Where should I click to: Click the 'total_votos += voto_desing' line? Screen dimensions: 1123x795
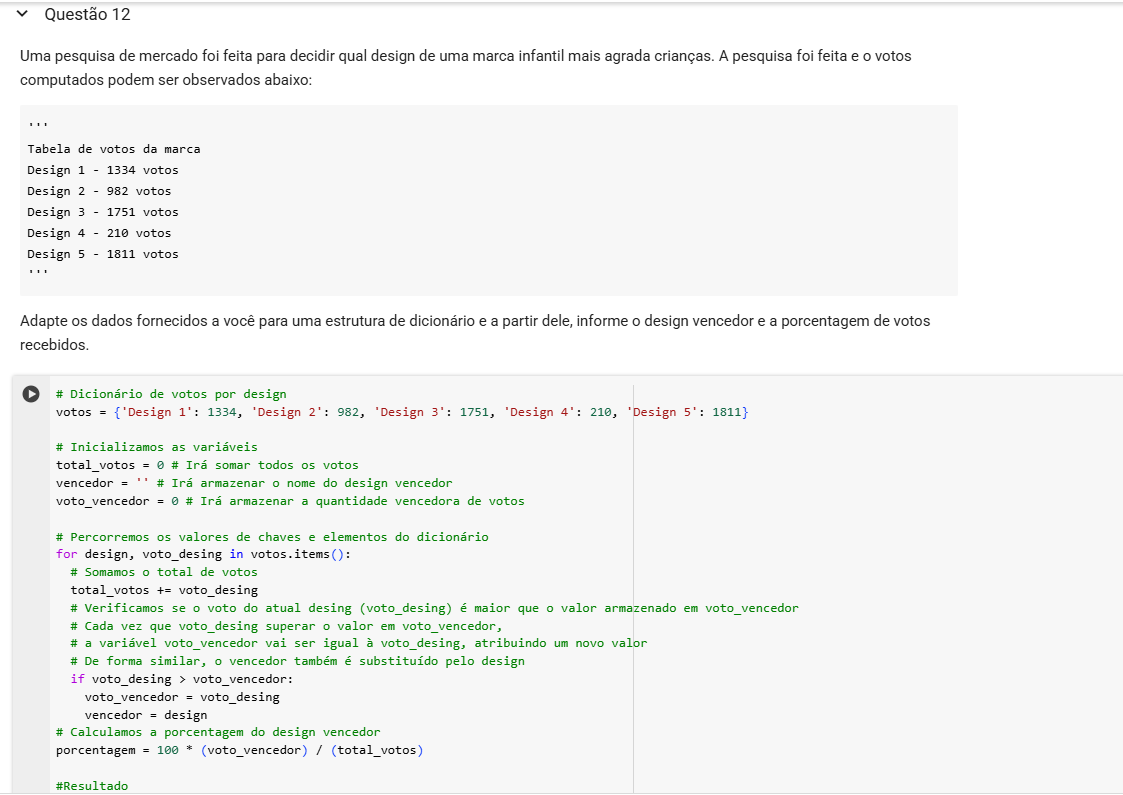pos(164,590)
